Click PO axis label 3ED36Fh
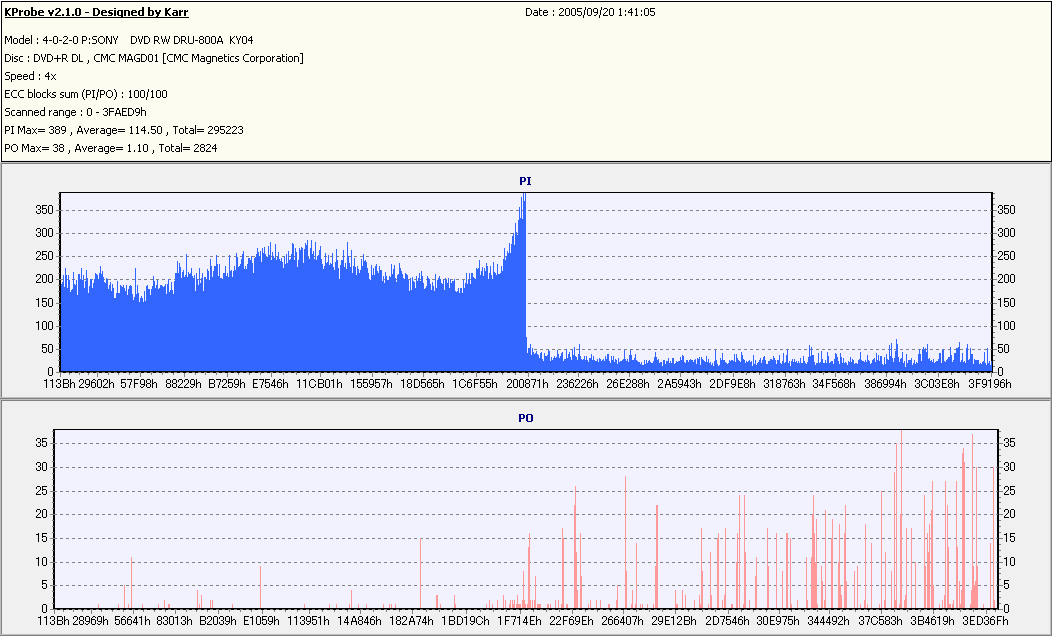 pos(986,621)
